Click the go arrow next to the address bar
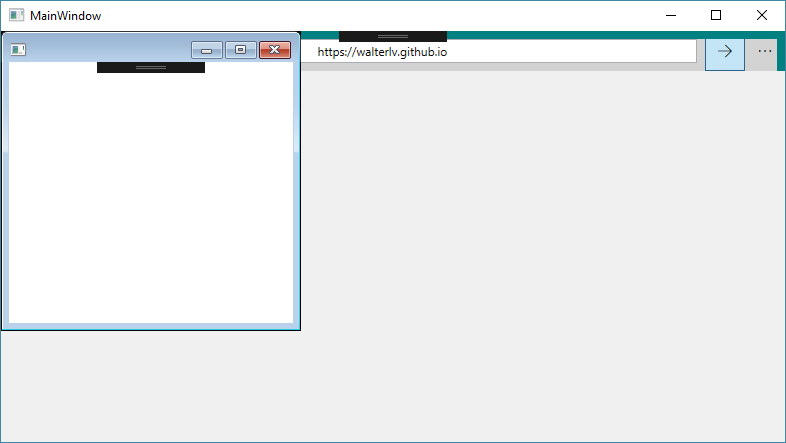The width and height of the screenshot is (786, 443). tap(725, 55)
